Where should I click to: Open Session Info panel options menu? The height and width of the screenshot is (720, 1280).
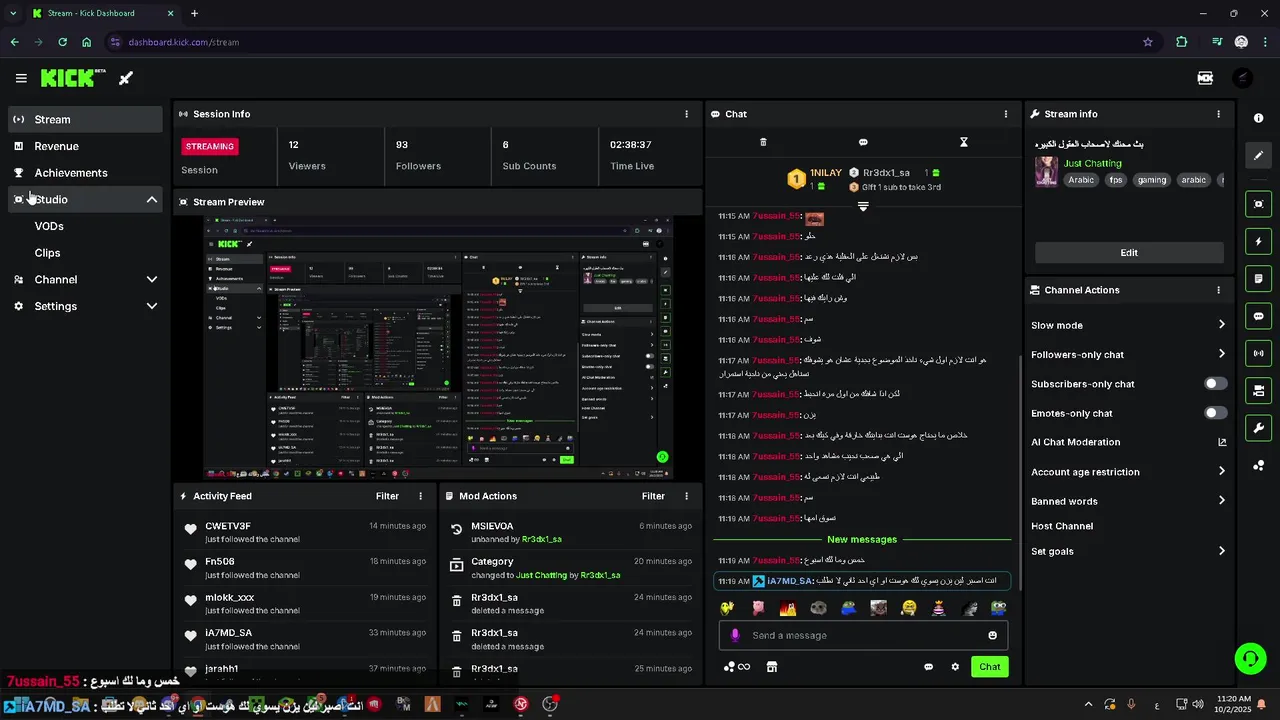686,114
